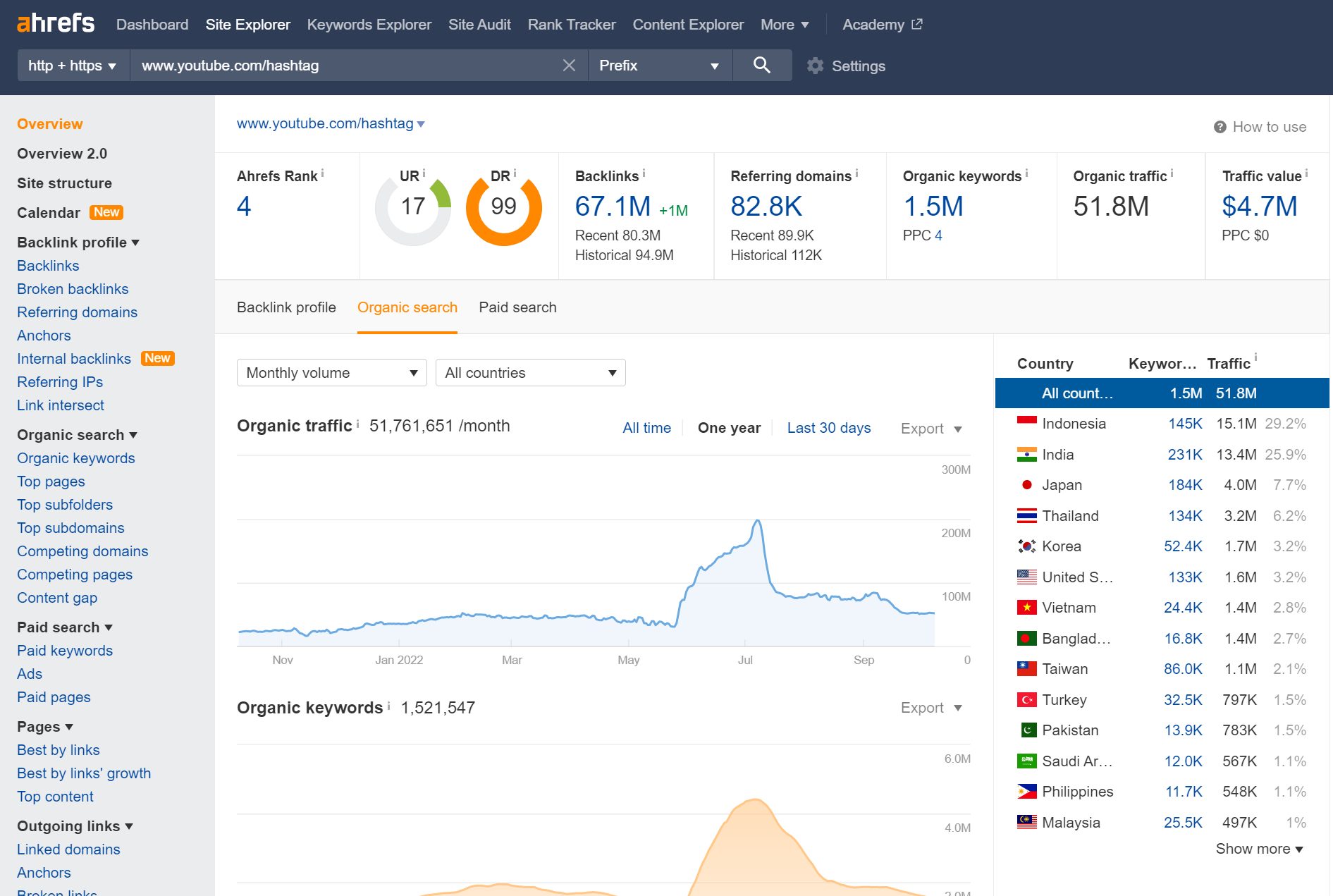The width and height of the screenshot is (1333, 896).
Task: Click Show more under country list
Action: (x=1259, y=849)
